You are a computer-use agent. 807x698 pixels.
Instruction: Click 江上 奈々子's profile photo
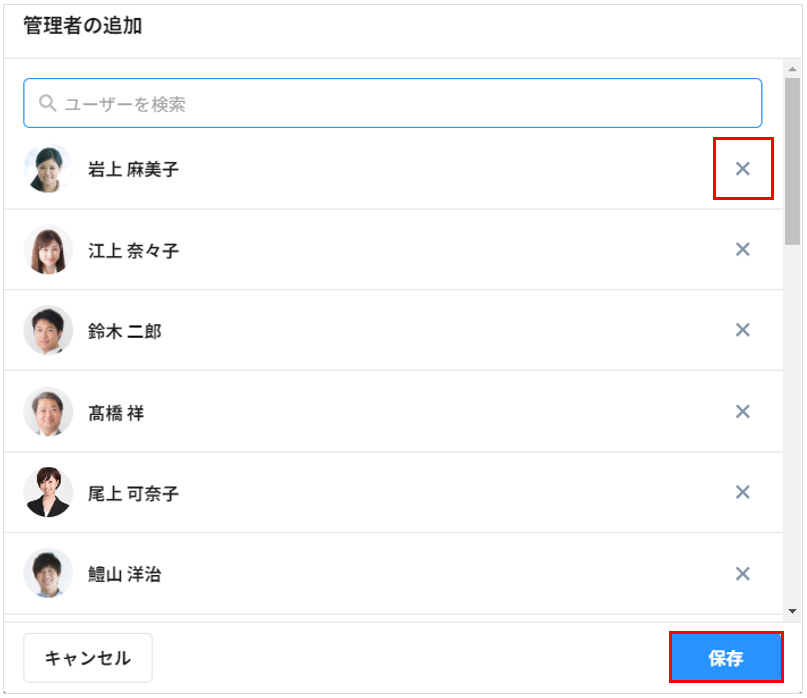click(48, 250)
